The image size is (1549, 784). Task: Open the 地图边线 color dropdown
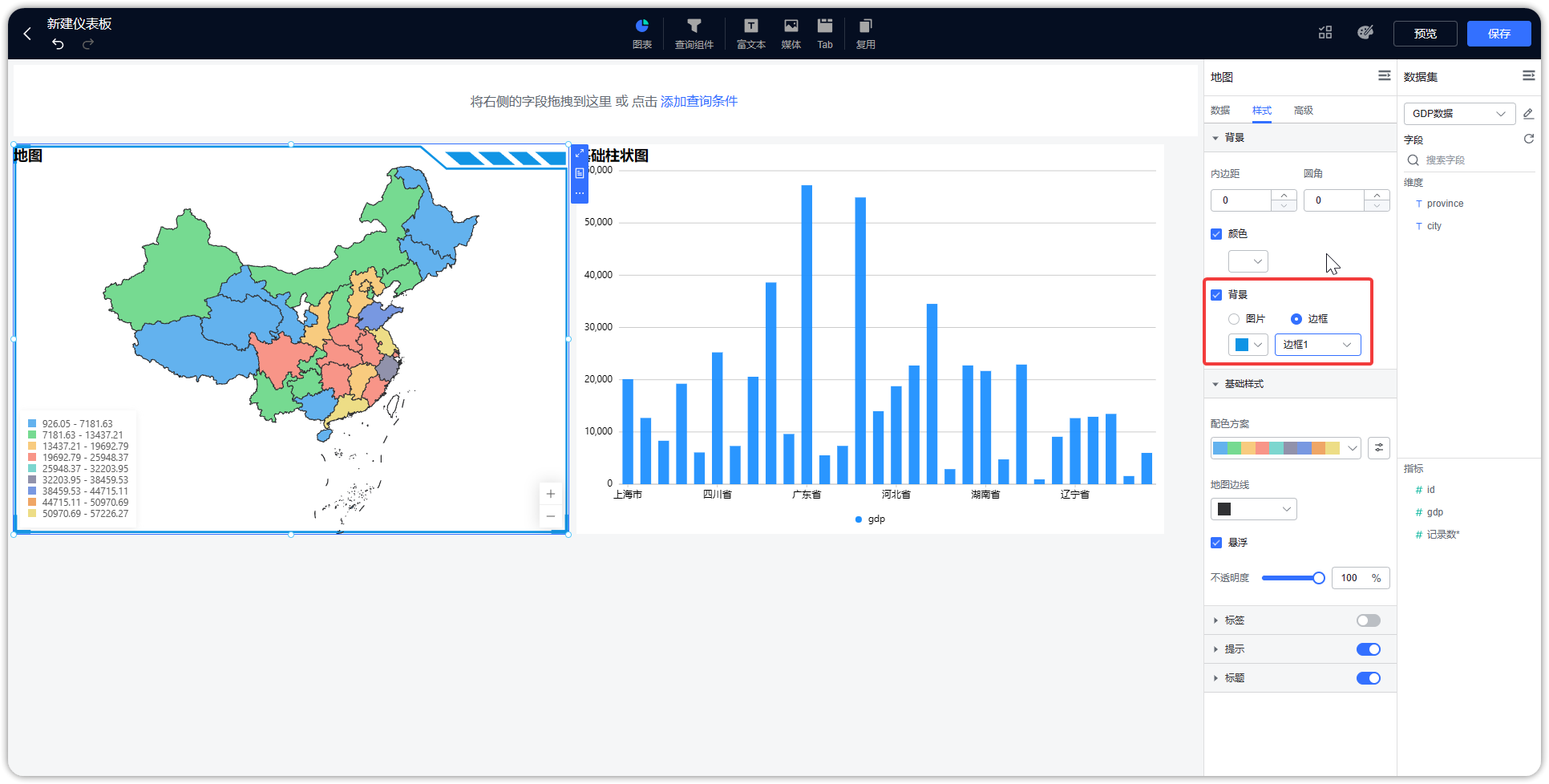tap(1254, 509)
